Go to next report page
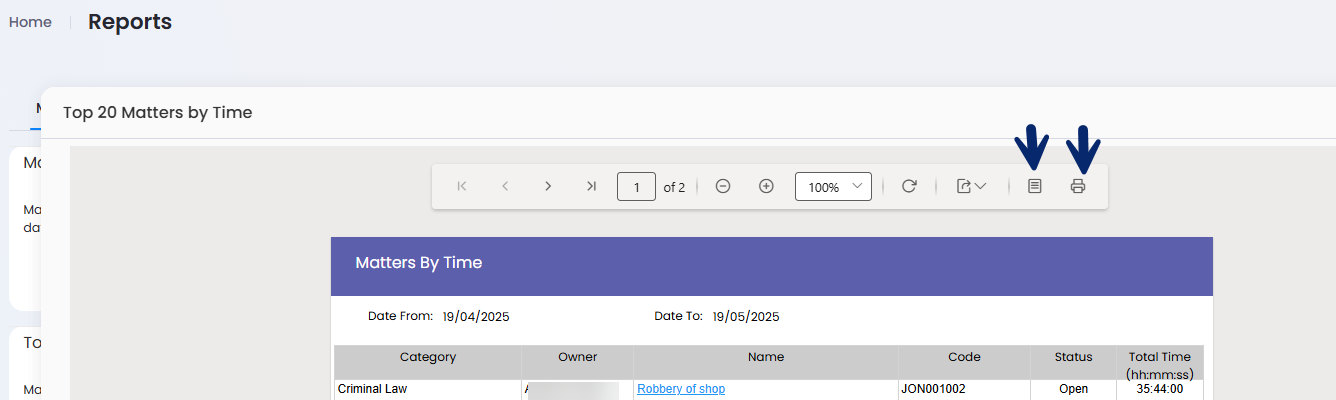 (548, 186)
